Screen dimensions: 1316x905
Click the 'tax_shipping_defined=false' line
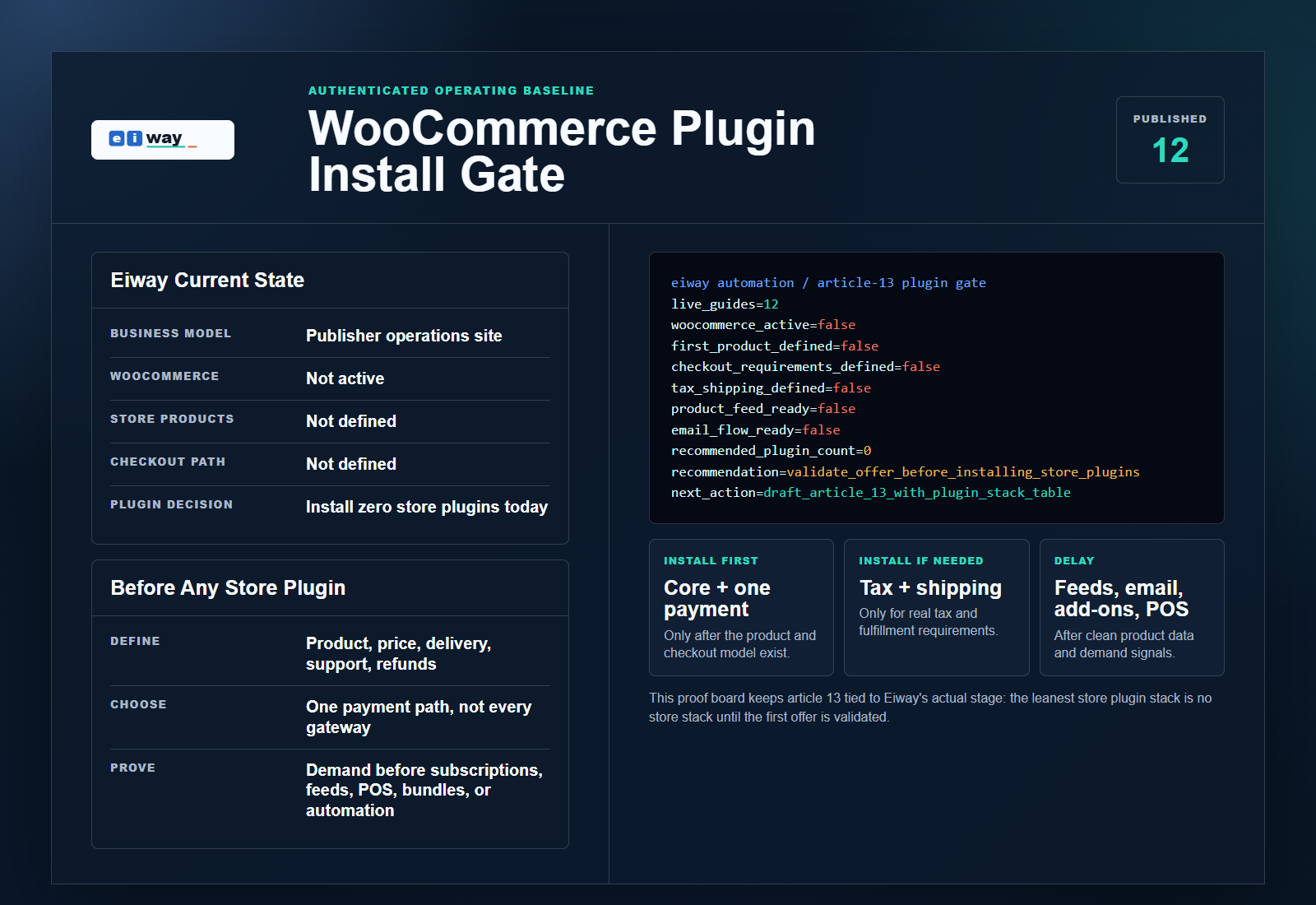[x=771, y=388]
